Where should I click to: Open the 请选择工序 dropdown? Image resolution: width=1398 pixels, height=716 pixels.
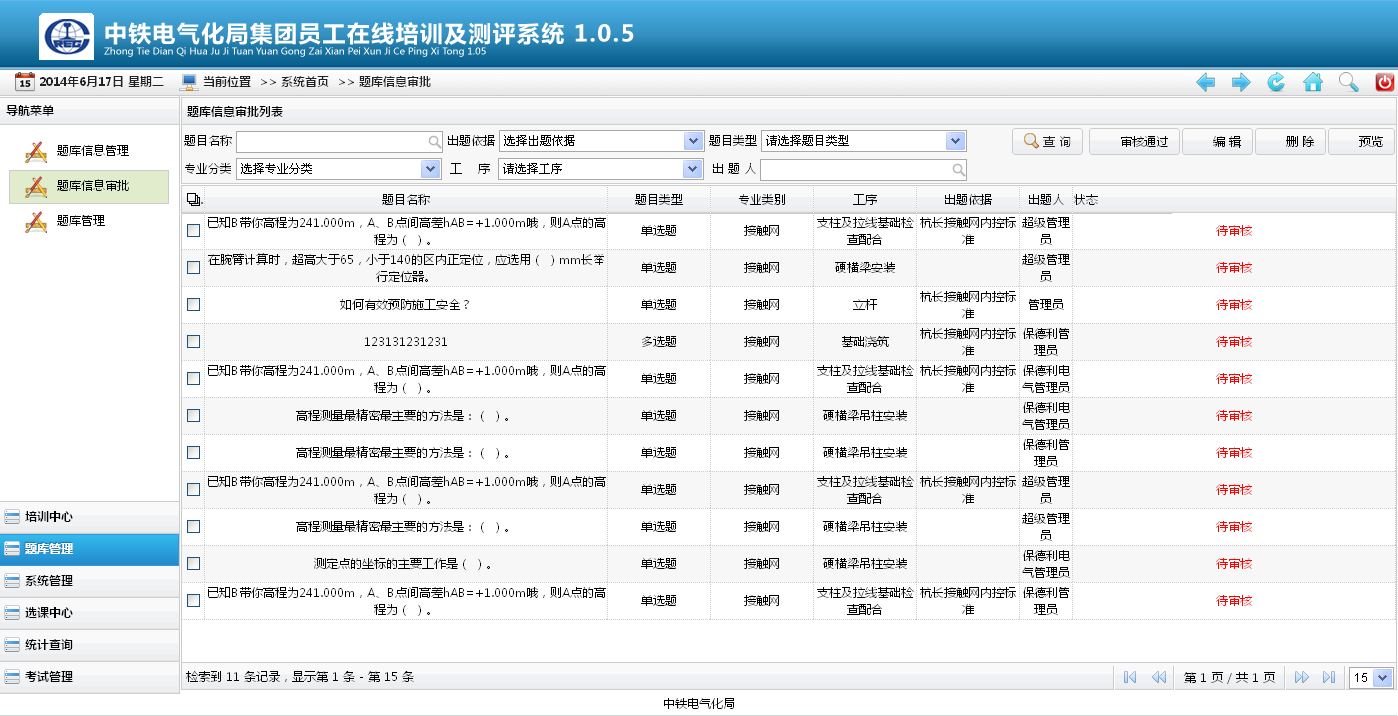click(601, 169)
